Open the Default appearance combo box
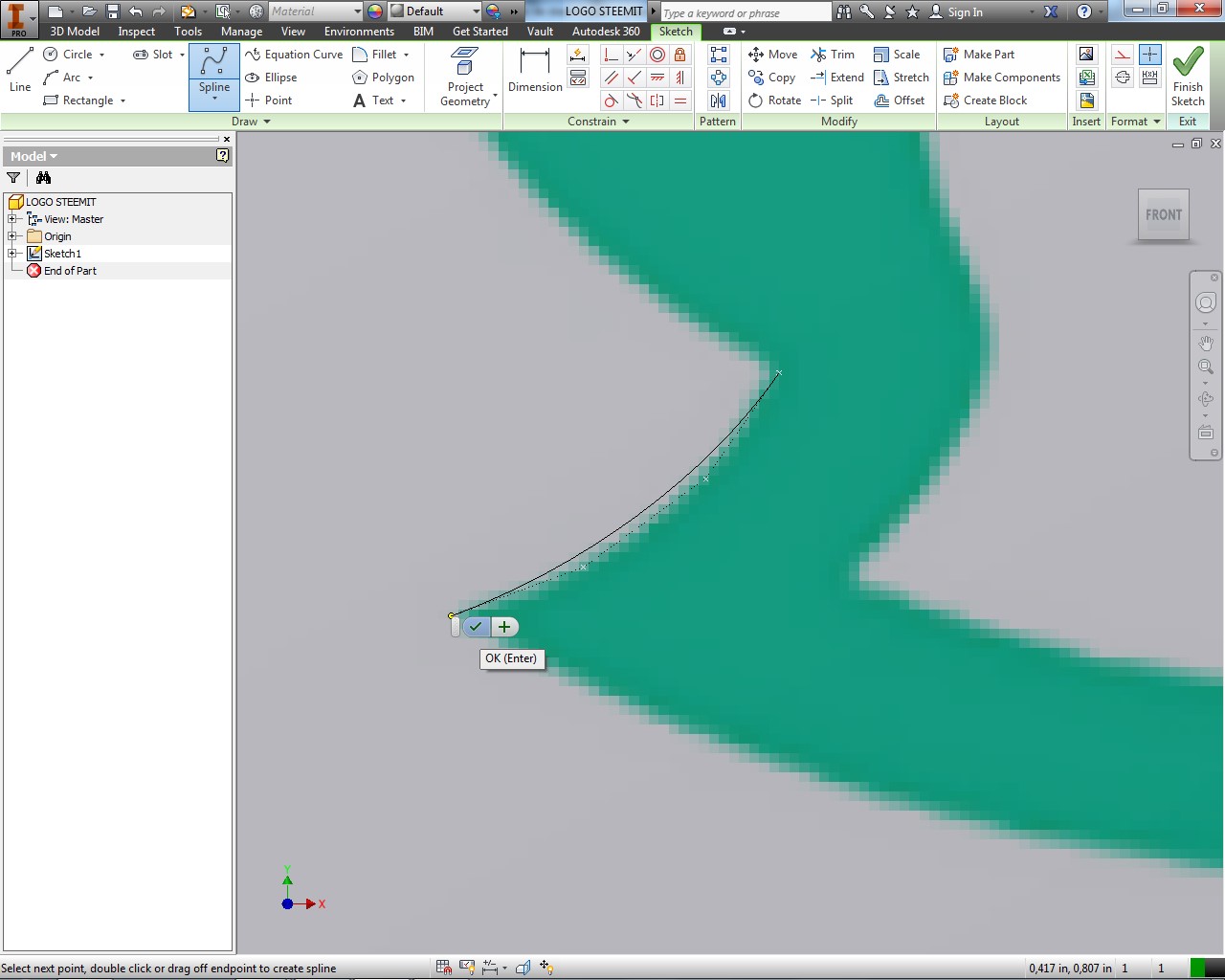The height and width of the screenshot is (980, 1225). point(434,11)
